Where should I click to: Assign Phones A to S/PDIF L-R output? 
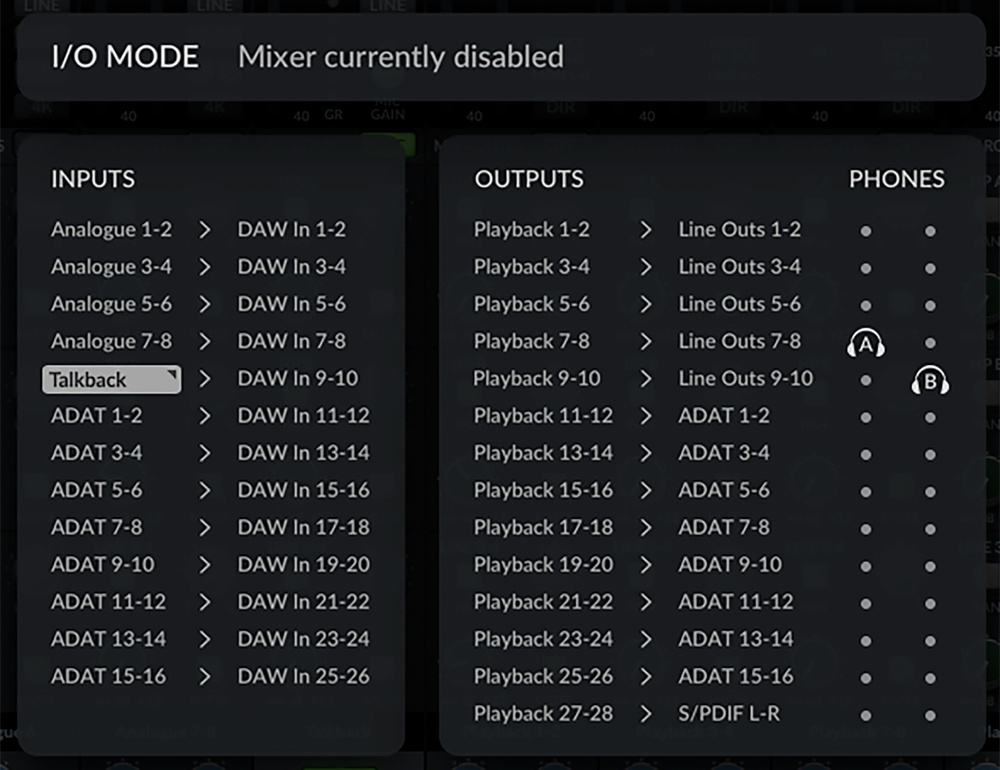866,715
